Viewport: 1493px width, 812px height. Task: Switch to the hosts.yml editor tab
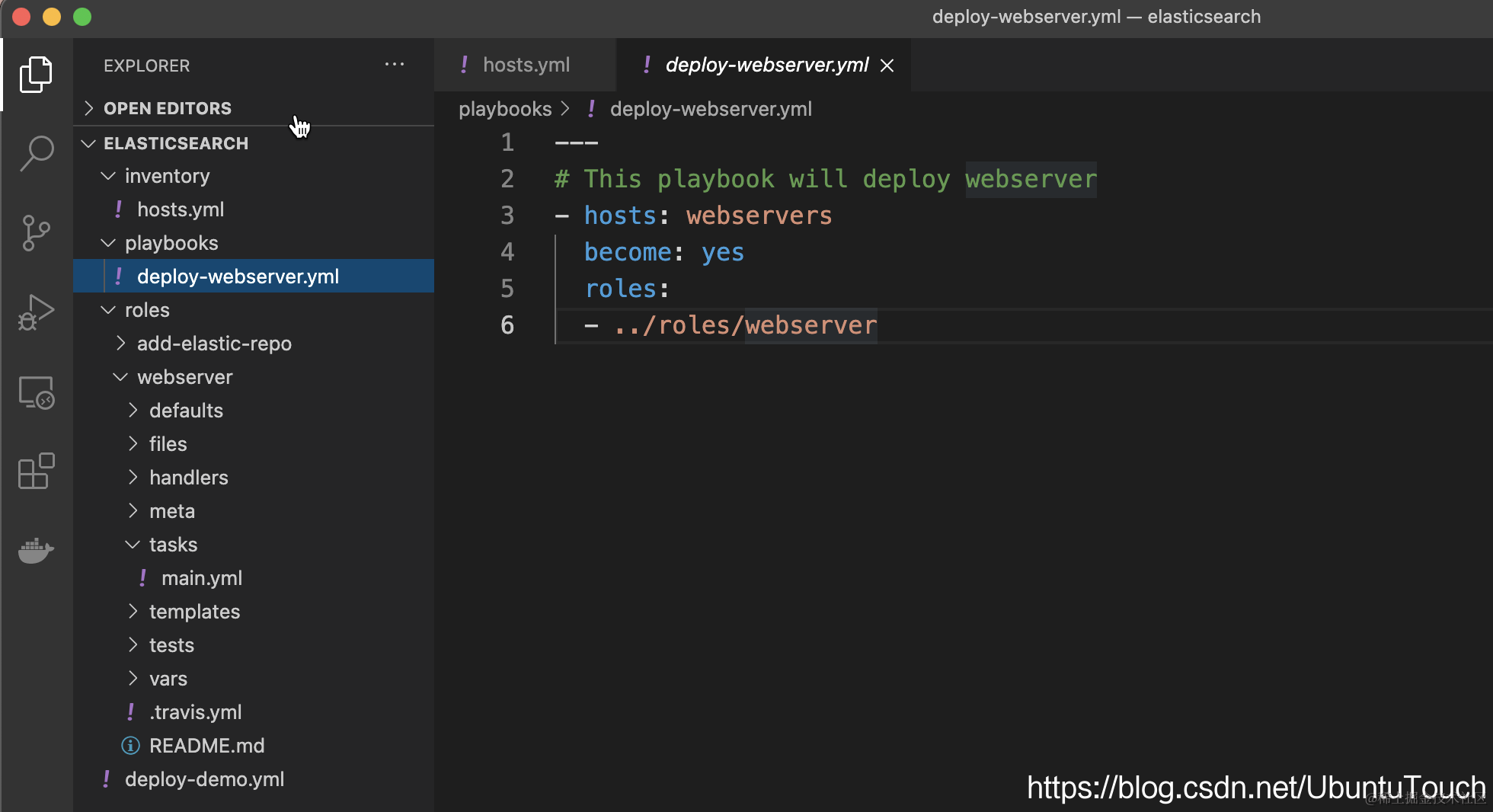point(526,66)
